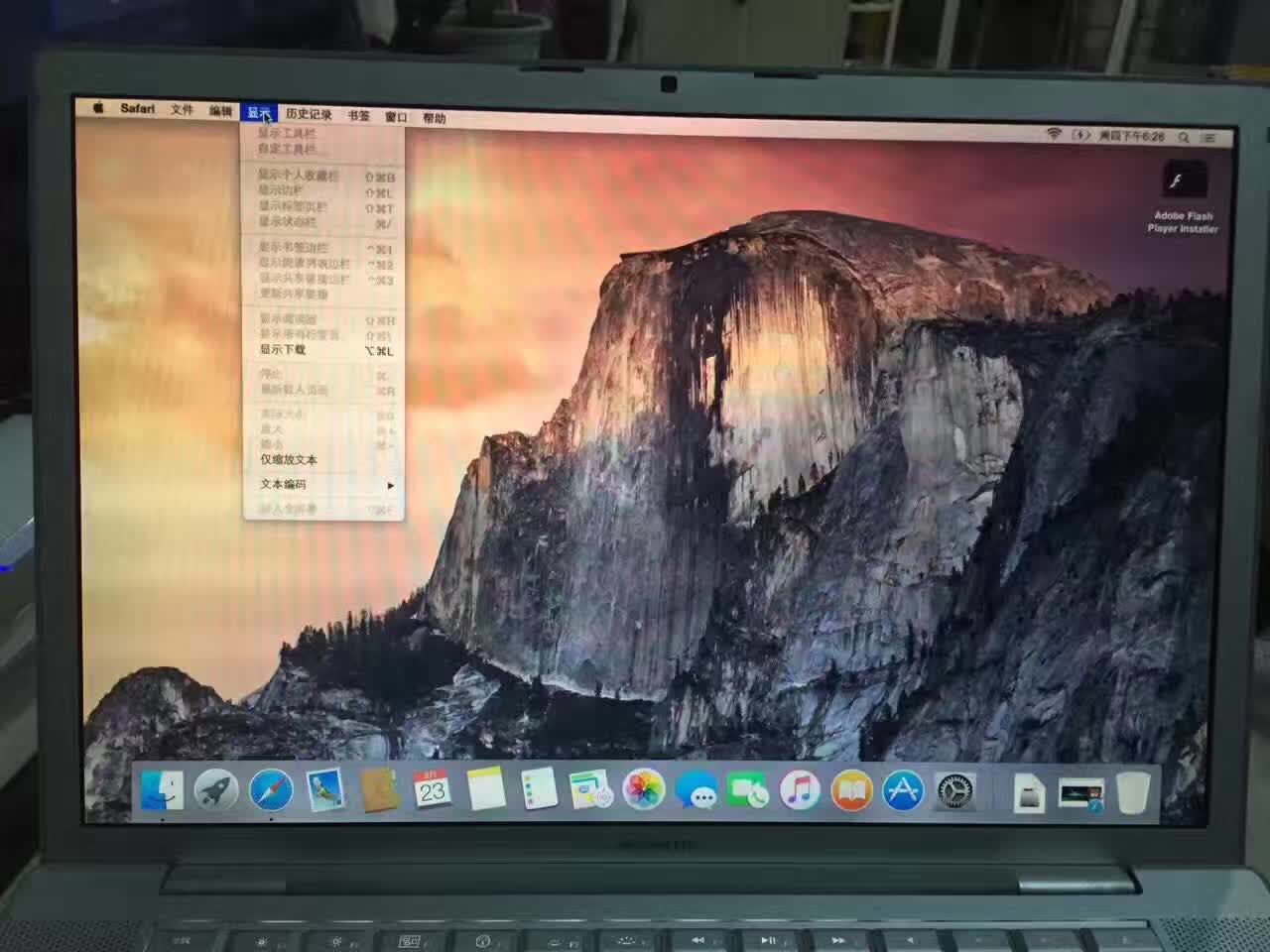Launch Launchpad rocket icon in dock
Image resolution: width=1270 pixels, height=952 pixels.
[215, 790]
